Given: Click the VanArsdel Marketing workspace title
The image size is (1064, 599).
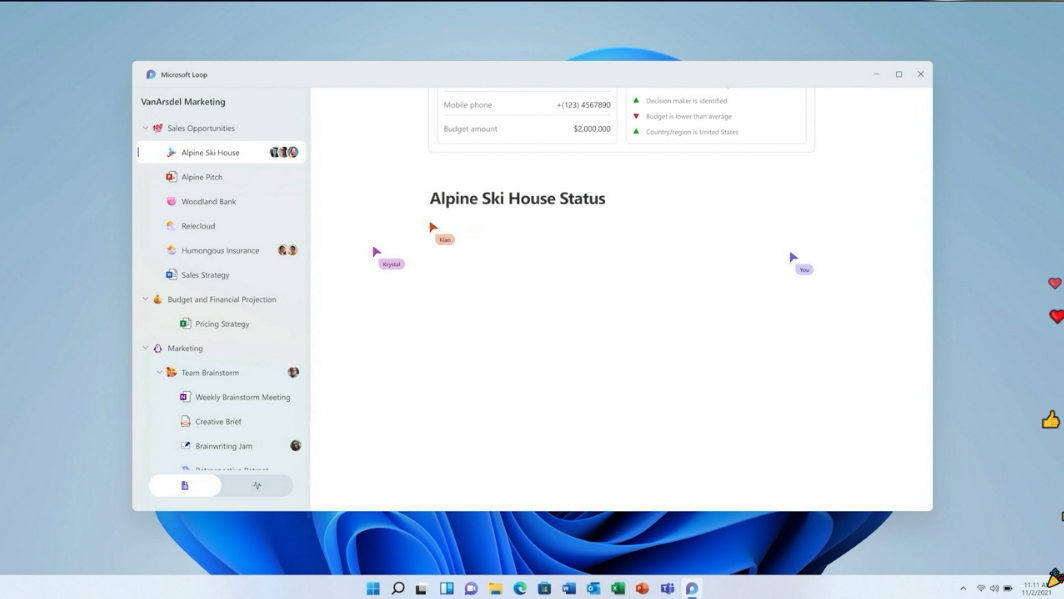Looking at the screenshot, I should (x=183, y=102).
